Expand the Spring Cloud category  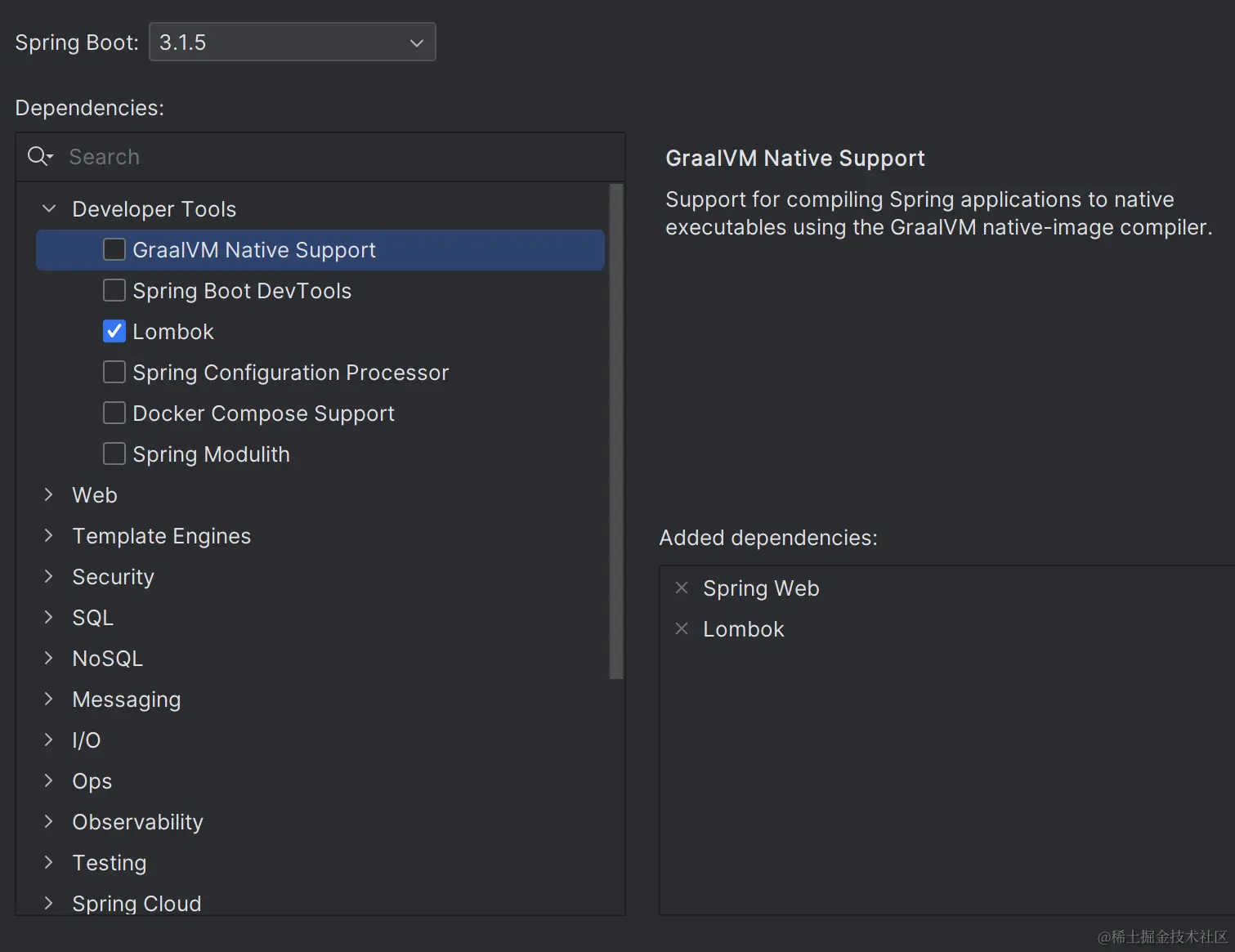(x=49, y=903)
